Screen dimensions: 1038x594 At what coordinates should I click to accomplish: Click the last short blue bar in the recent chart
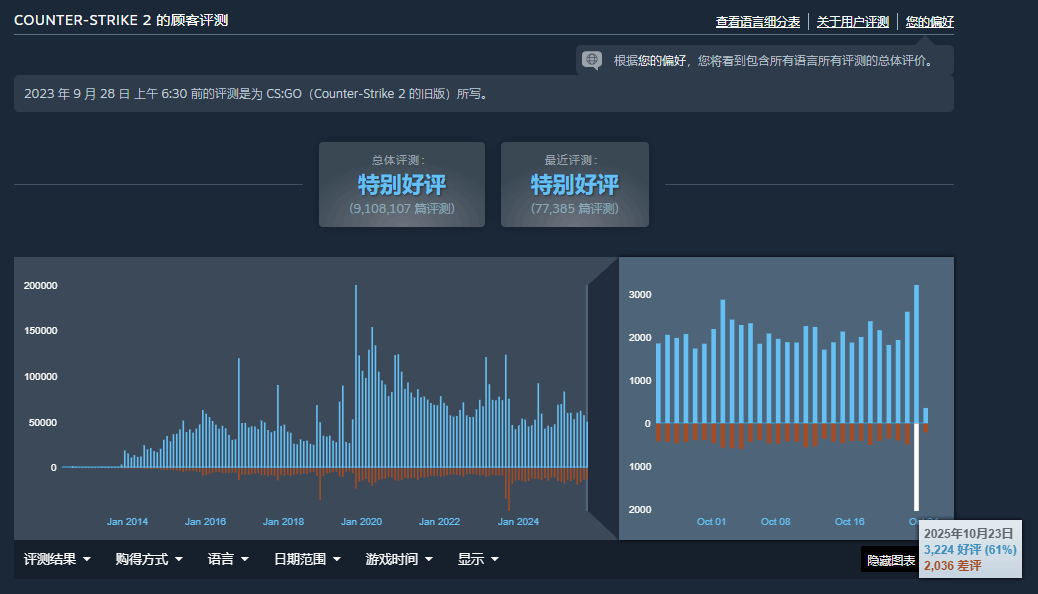point(925,415)
